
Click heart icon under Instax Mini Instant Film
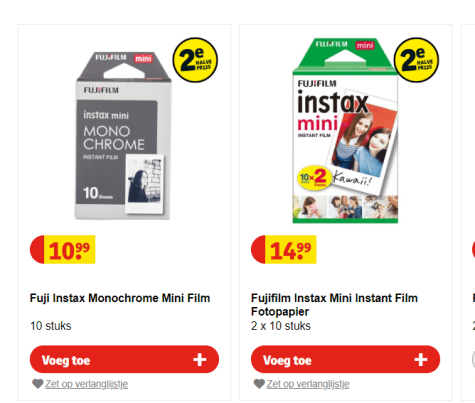(x=259, y=384)
